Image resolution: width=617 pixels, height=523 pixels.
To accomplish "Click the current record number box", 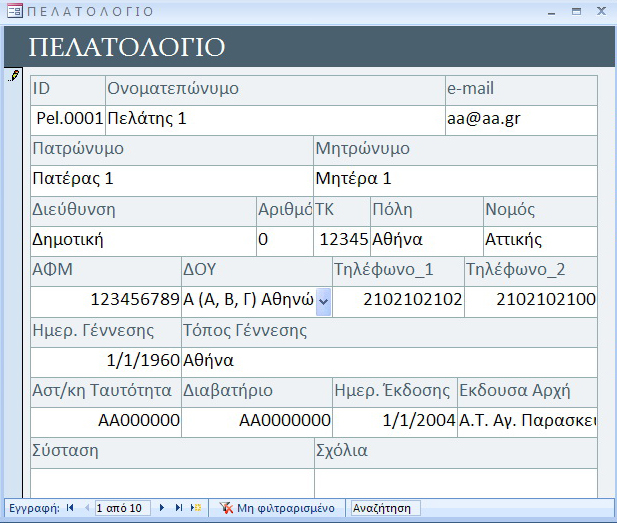I will coord(122,508).
